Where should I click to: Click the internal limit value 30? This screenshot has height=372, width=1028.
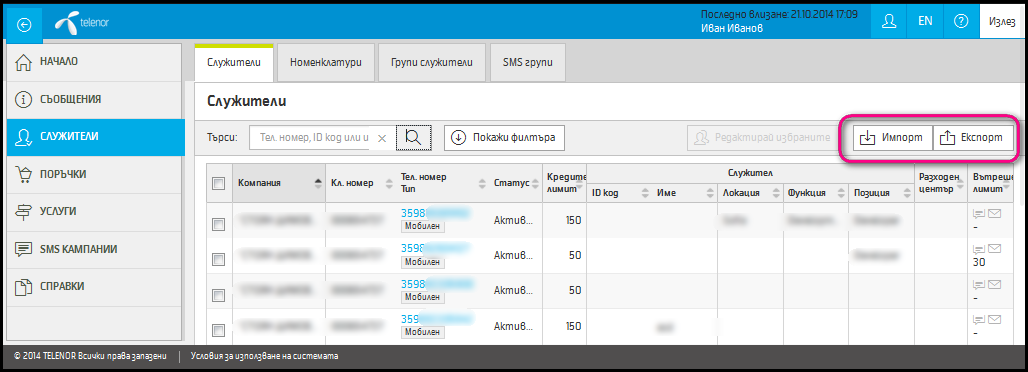979,262
